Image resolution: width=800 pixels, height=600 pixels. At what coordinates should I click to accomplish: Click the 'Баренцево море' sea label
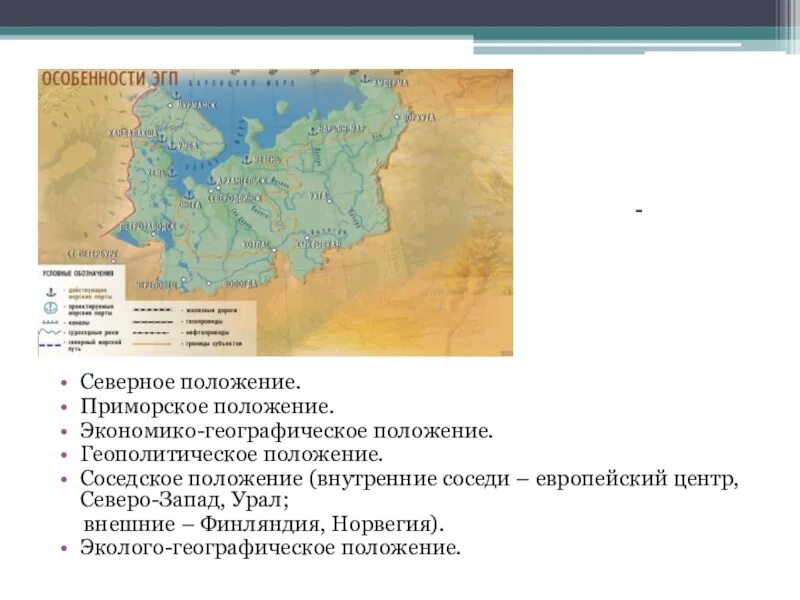(x=242, y=83)
